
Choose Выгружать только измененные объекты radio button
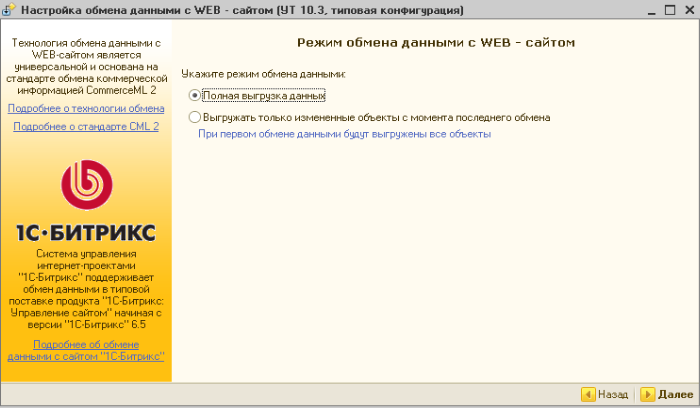pyautogui.click(x=195, y=117)
